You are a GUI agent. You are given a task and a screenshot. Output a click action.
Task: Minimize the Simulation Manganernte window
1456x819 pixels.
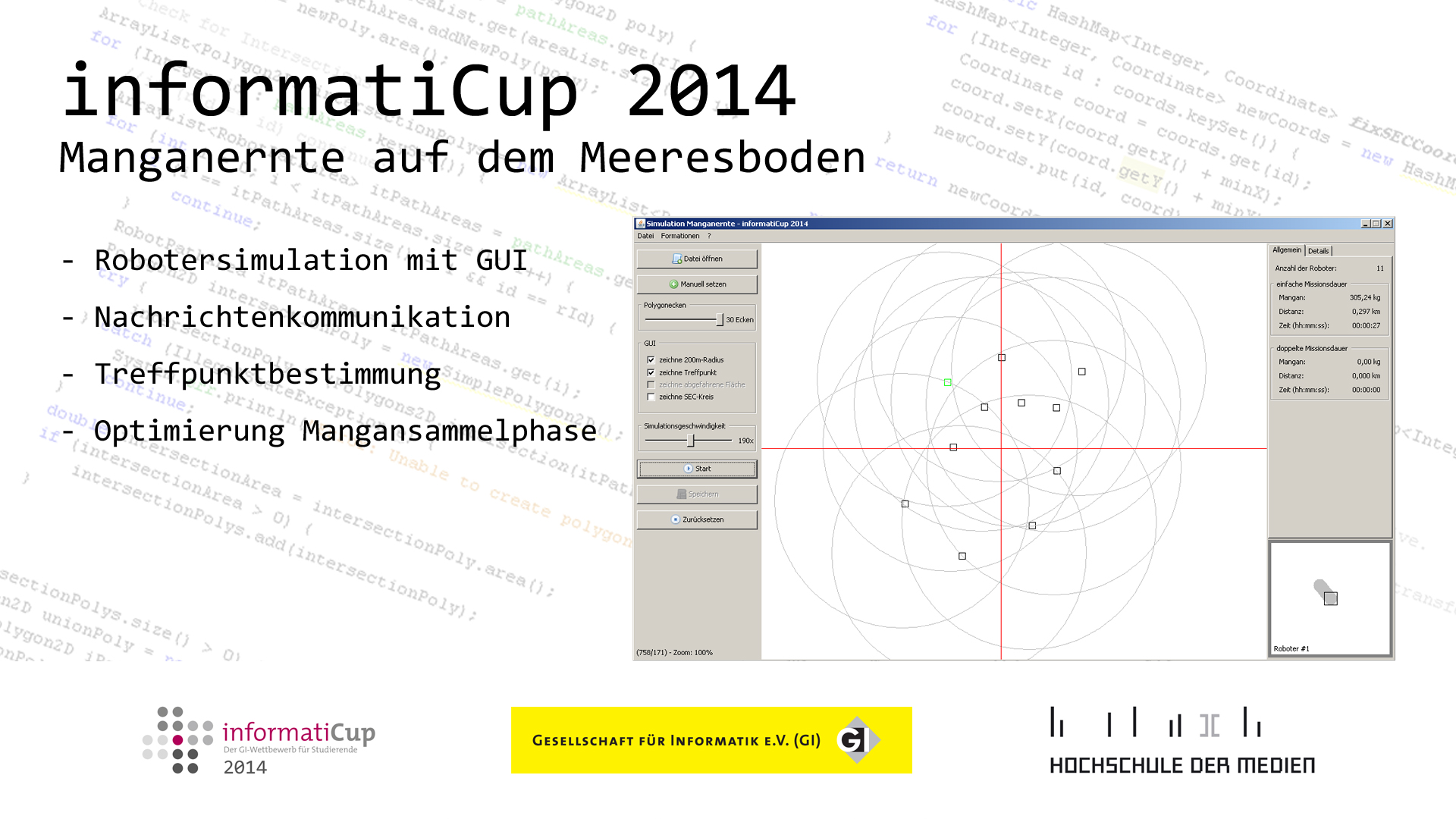click(1366, 224)
